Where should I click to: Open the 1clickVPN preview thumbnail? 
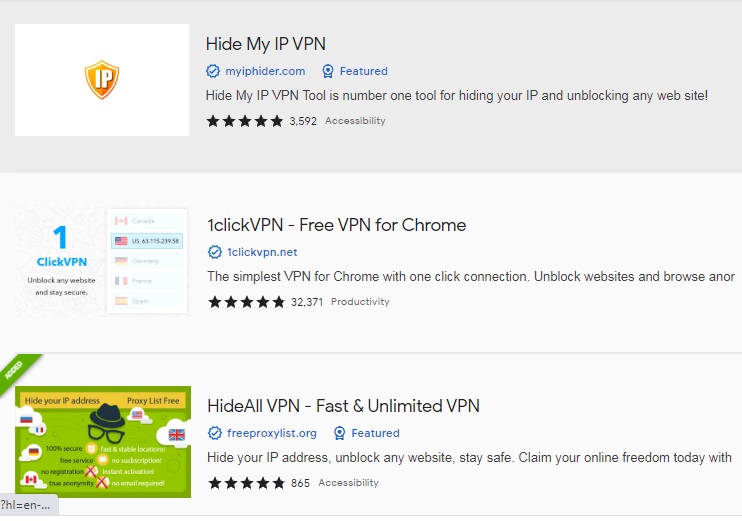pos(102,261)
